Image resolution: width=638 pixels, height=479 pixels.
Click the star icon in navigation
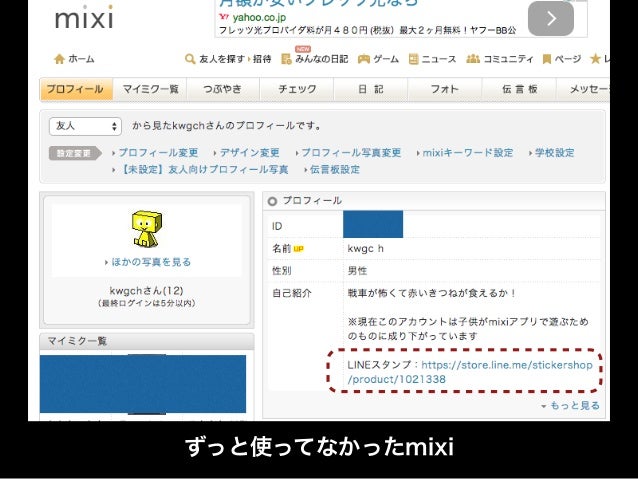pyautogui.click(x=595, y=59)
